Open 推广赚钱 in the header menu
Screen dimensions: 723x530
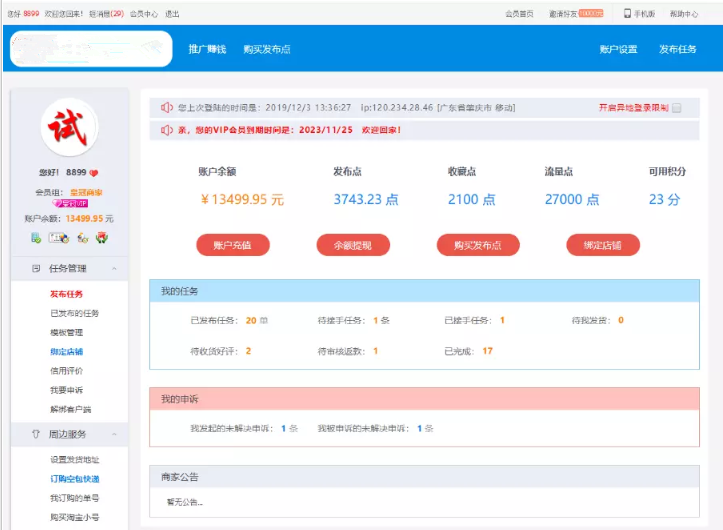tap(207, 49)
